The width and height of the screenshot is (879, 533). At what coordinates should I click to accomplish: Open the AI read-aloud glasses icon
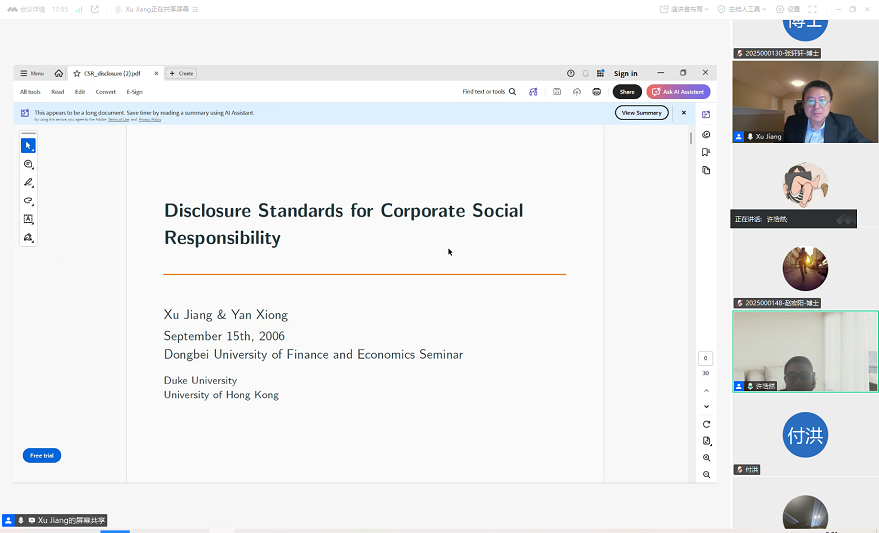(533, 92)
